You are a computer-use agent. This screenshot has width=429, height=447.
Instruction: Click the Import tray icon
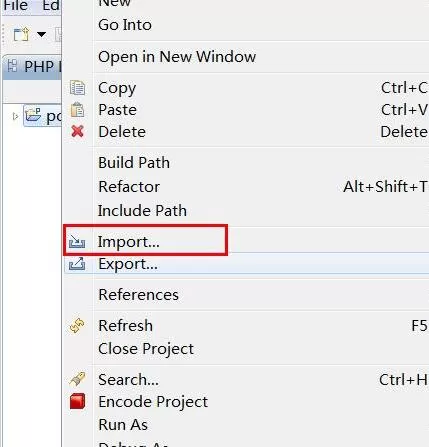click(77, 242)
